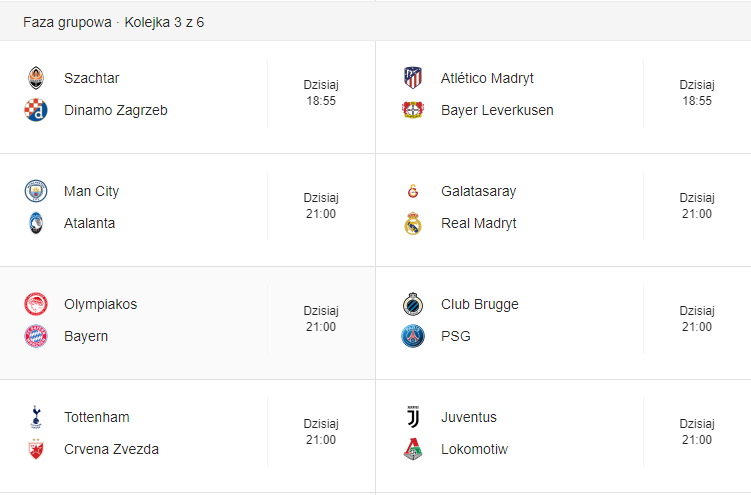Click the Bayer Leverkusen logo
The height and width of the screenshot is (495, 751).
click(x=413, y=110)
